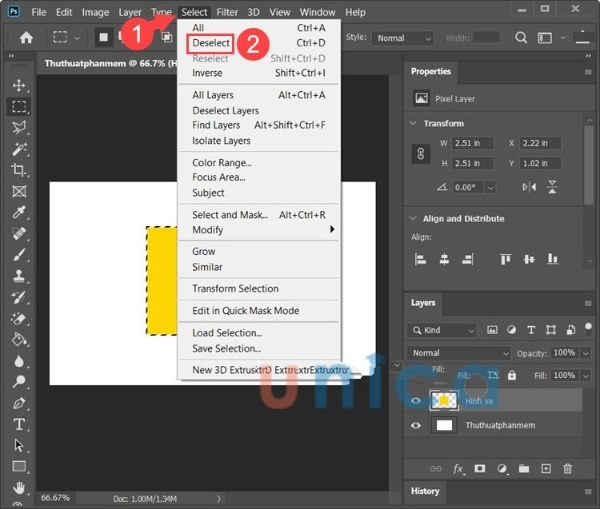Pick the Eyedropper tool

(x=19, y=212)
